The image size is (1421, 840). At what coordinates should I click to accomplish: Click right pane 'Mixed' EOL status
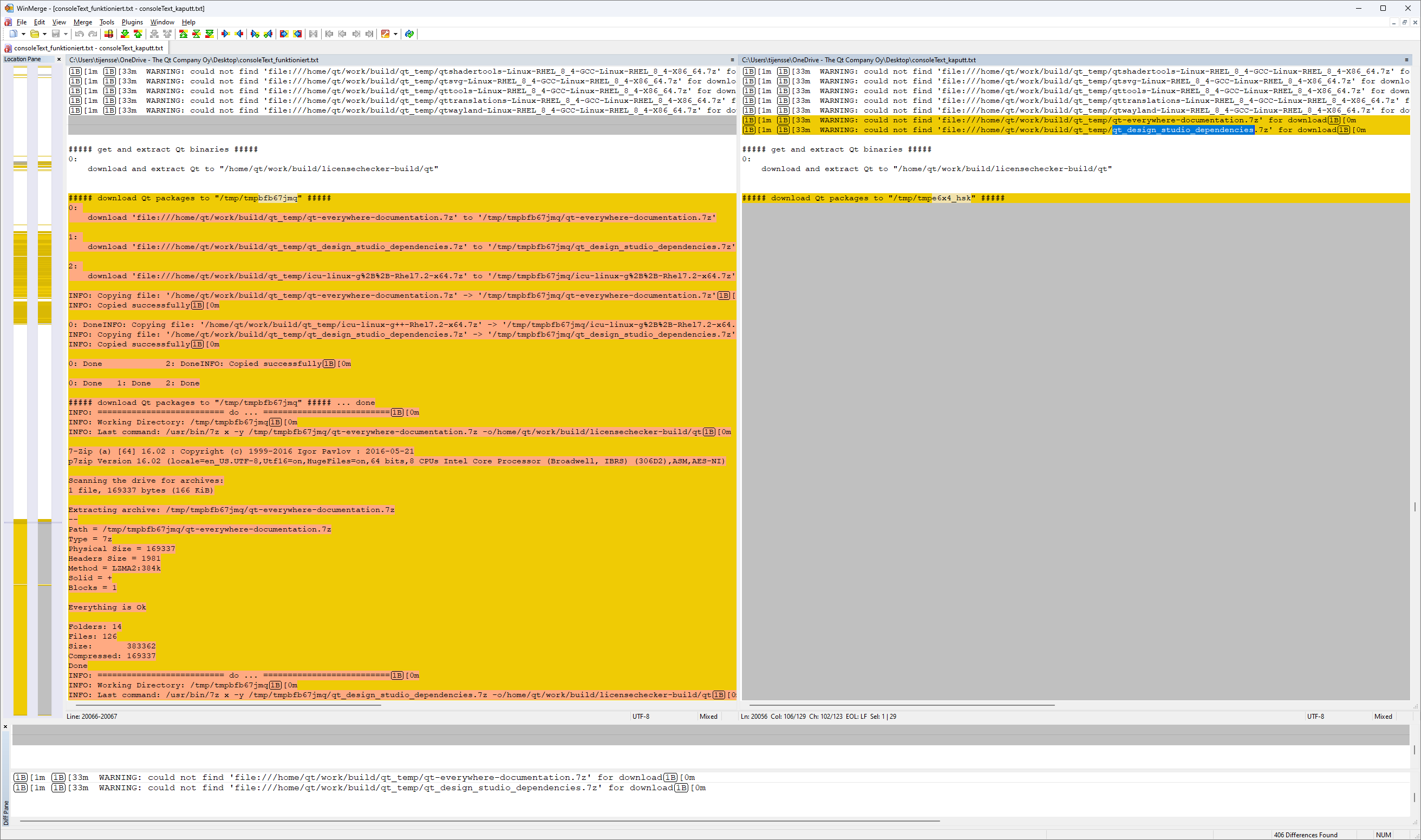(x=1383, y=717)
